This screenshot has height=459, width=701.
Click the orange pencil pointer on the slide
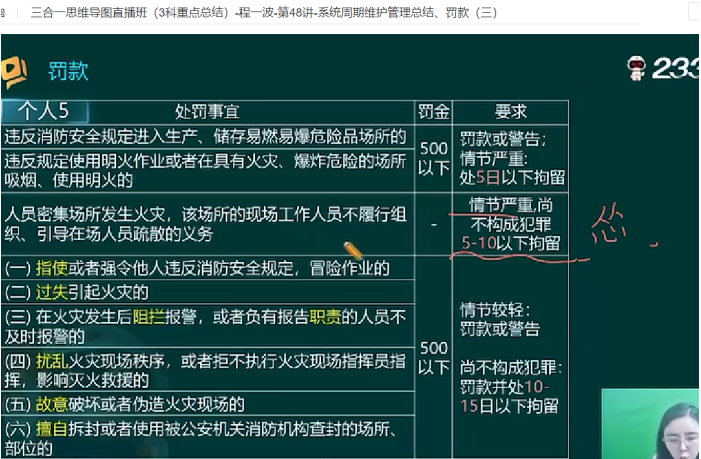(x=353, y=250)
